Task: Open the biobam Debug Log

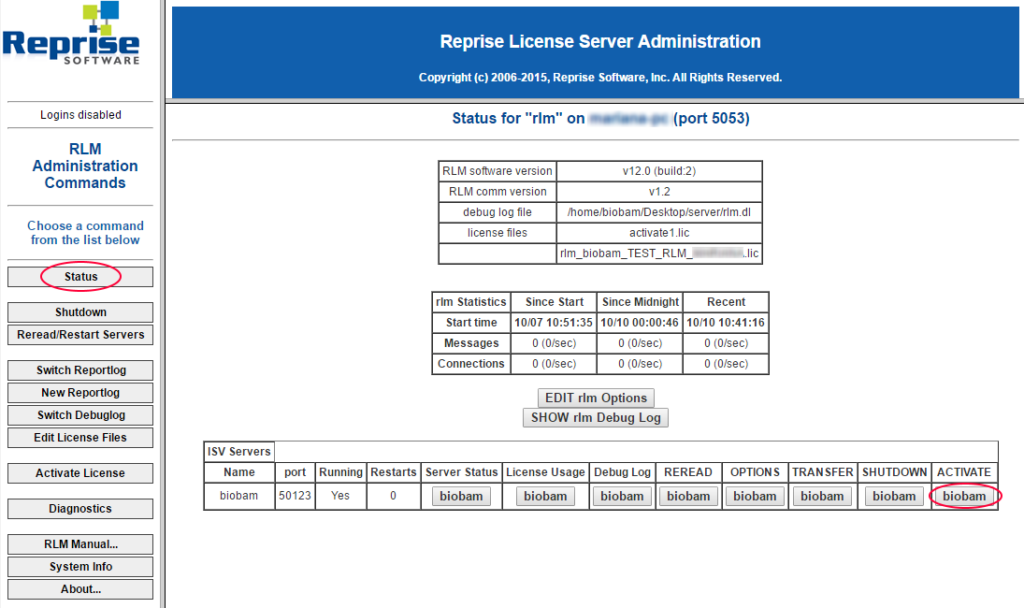Action: point(621,495)
